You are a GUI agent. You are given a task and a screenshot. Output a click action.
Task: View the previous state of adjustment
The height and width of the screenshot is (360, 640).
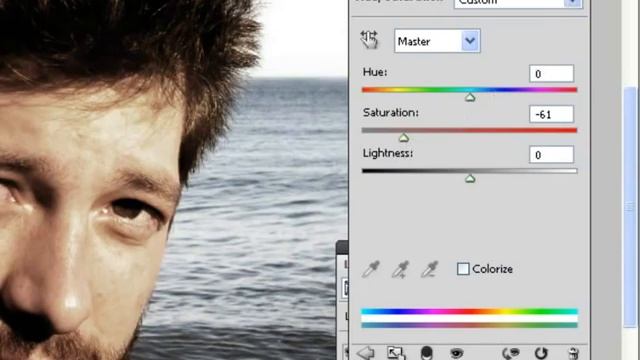coord(511,353)
